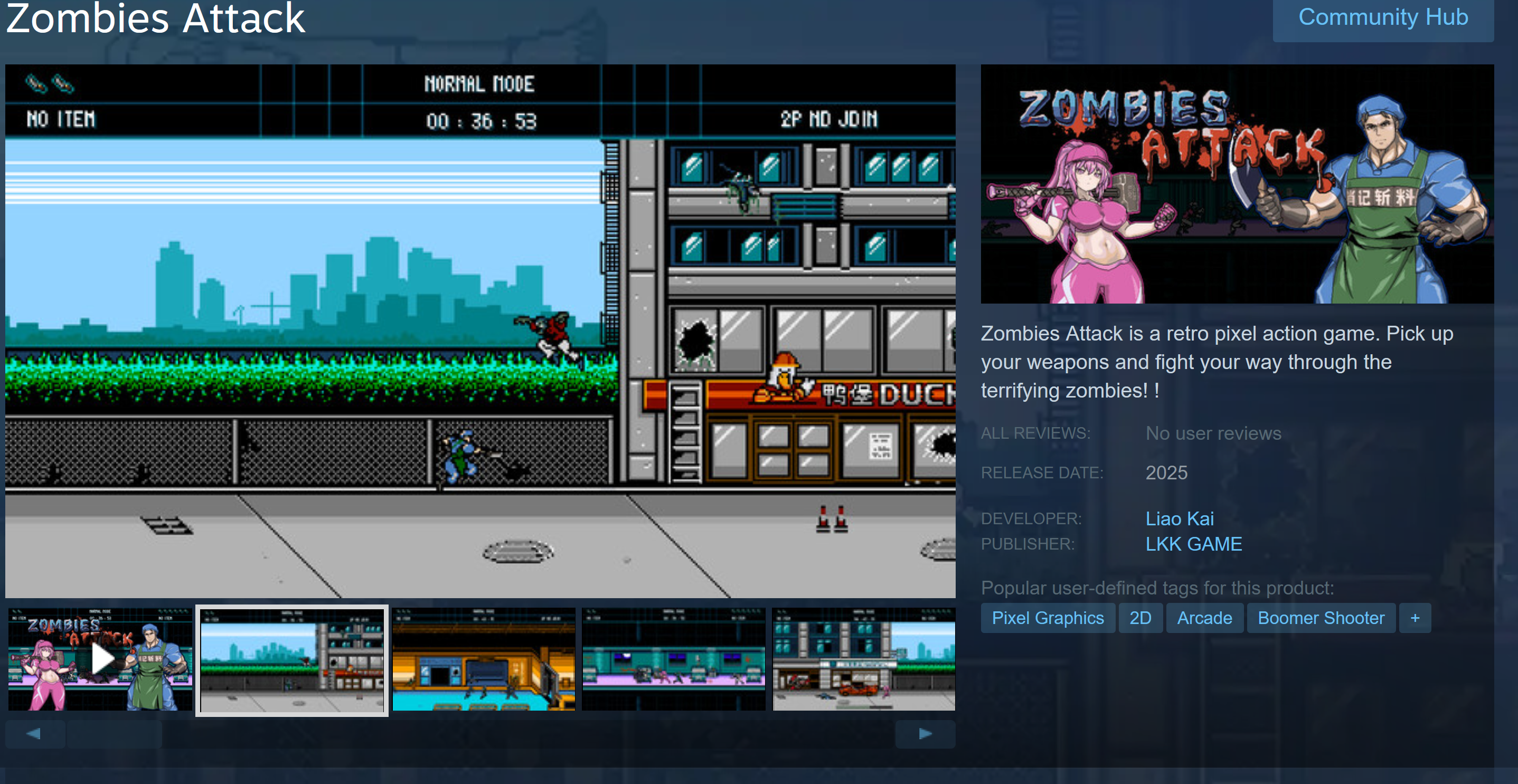Click the 'DEVELOPER:' label

(1031, 519)
